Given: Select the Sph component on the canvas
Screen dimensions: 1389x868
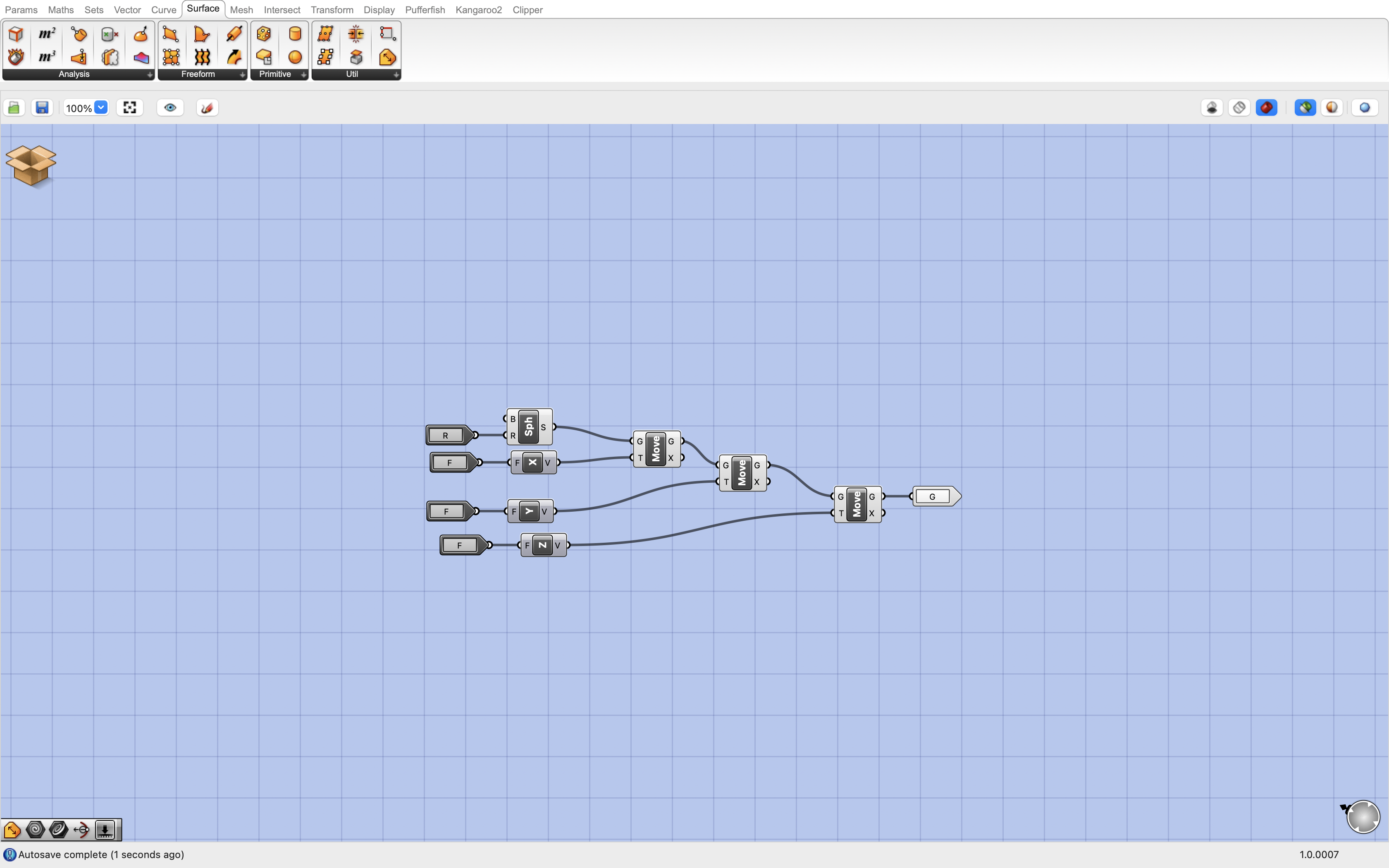Looking at the screenshot, I should click(x=529, y=427).
